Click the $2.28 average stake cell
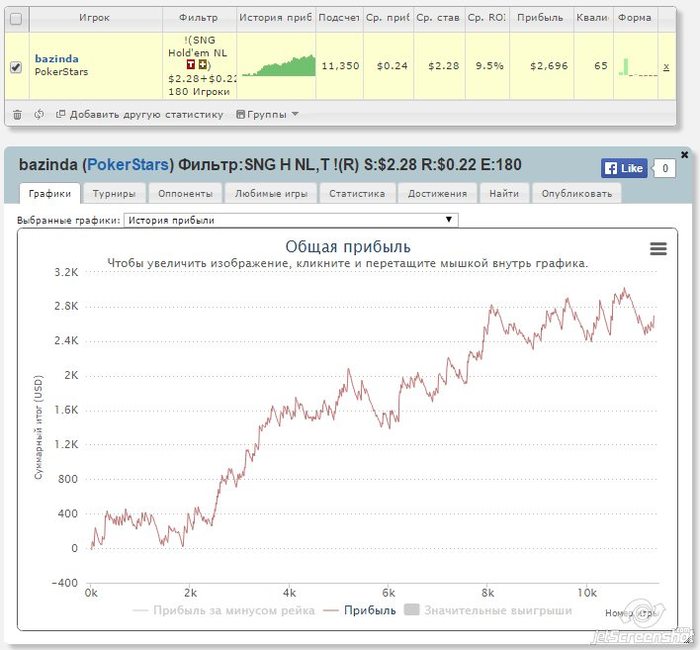 [x=443, y=66]
